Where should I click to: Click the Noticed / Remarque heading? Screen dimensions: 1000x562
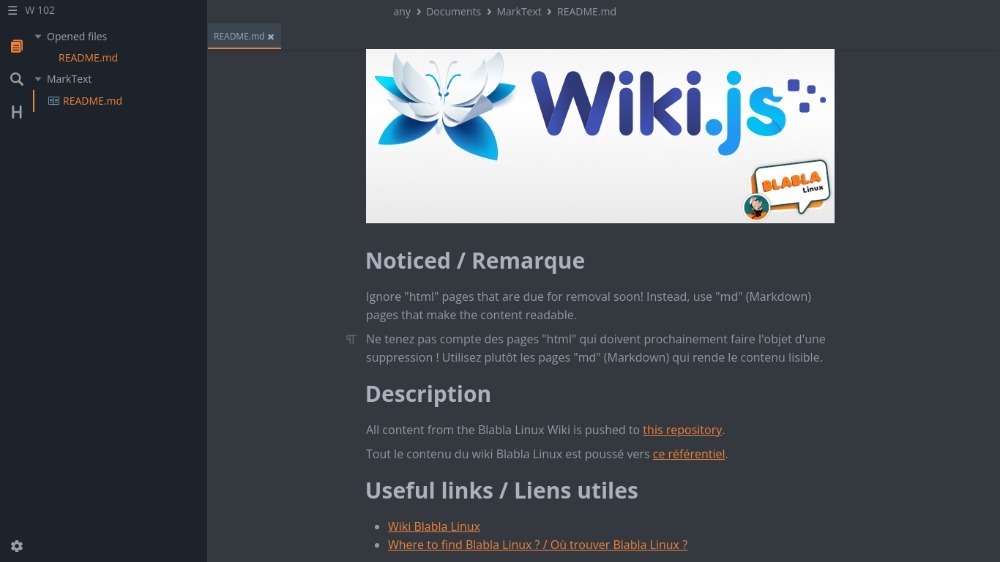coord(475,261)
